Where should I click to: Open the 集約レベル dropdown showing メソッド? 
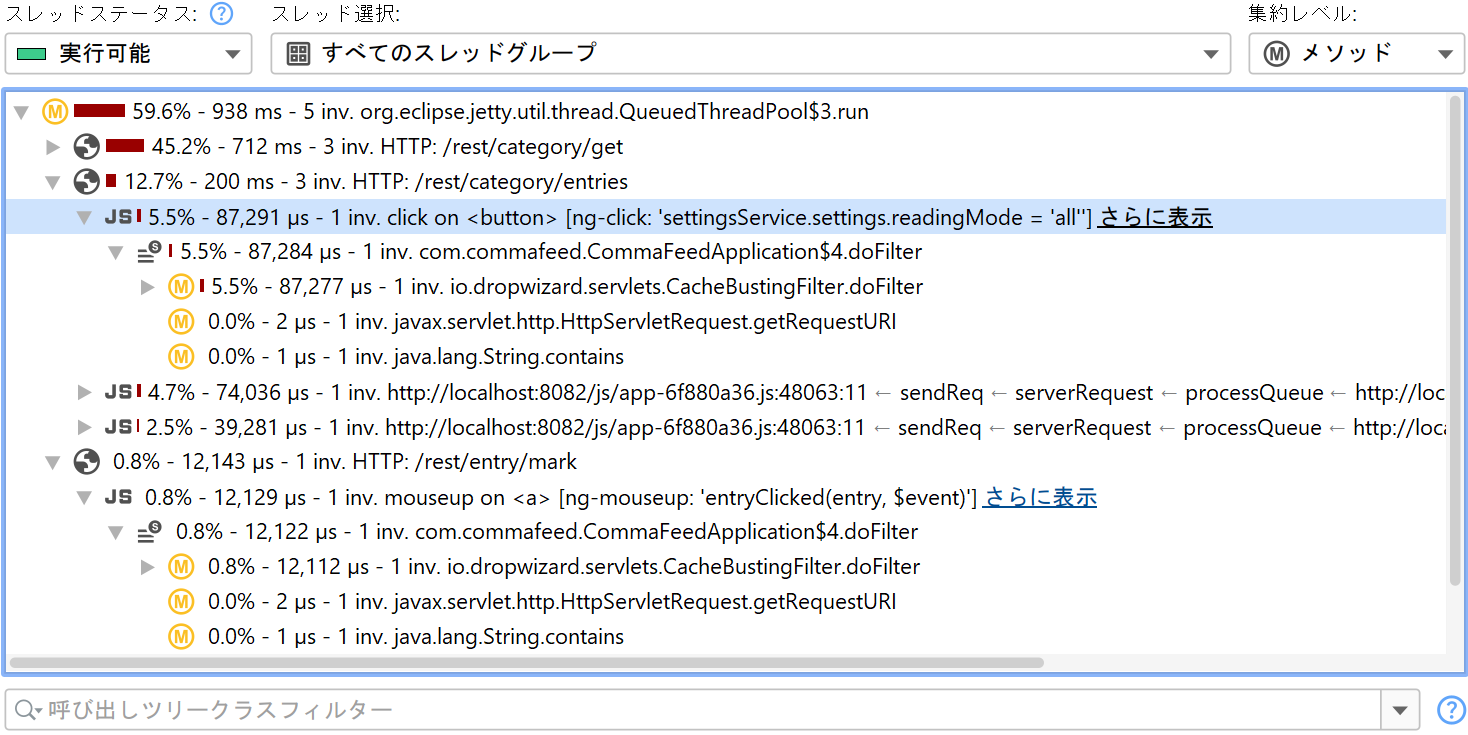(1356, 54)
